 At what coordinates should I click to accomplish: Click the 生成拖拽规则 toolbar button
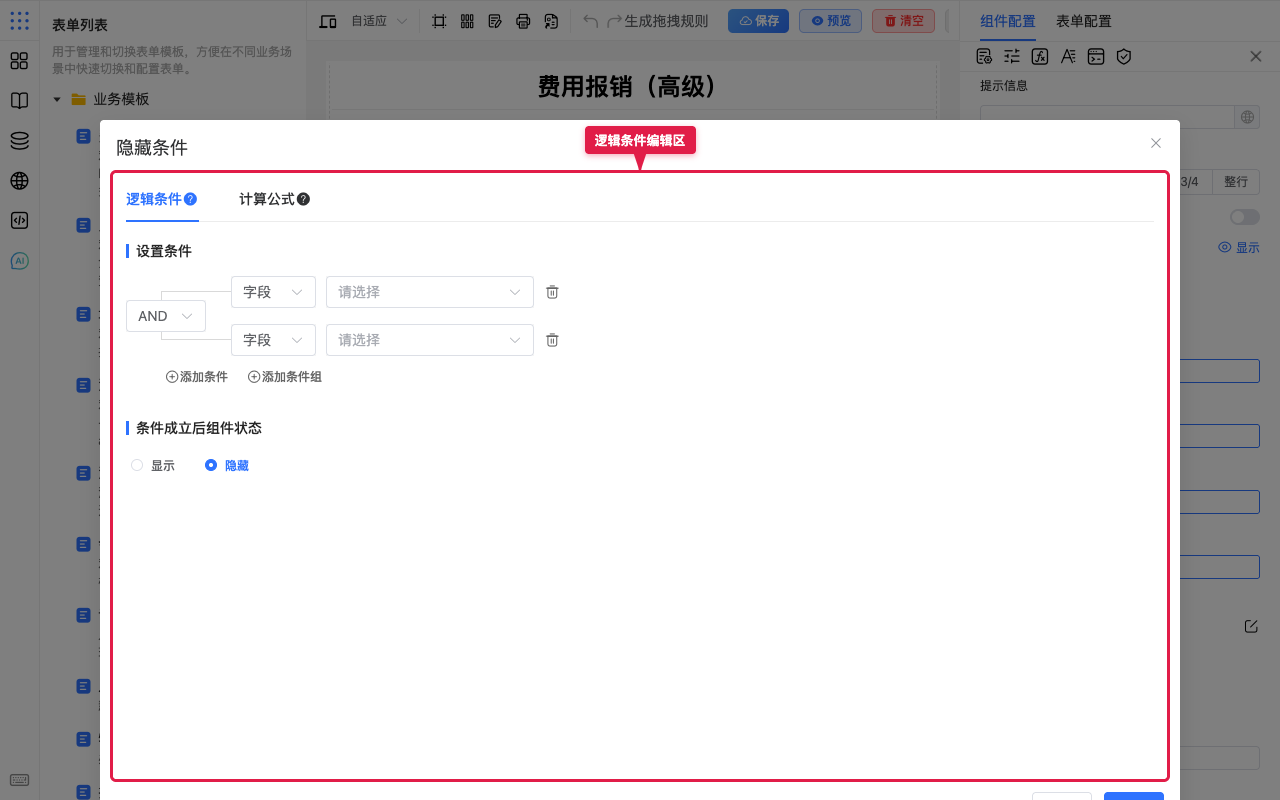[666, 21]
